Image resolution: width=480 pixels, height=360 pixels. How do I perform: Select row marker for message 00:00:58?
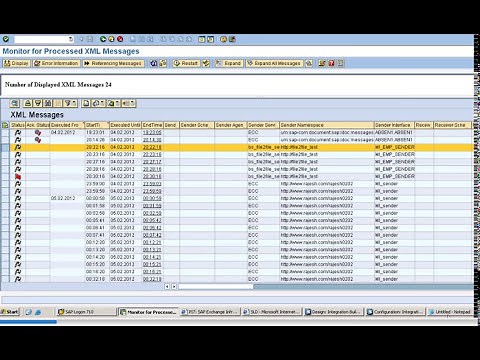coord(5,198)
